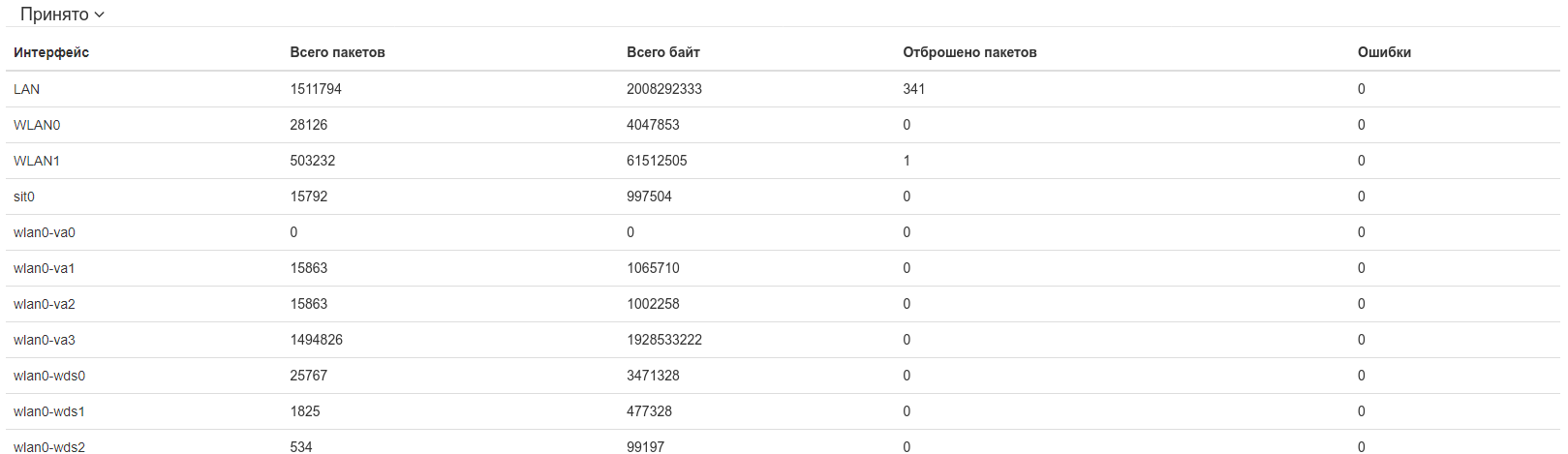Select the WLAN0 interface name
Screen dimensions: 1568x454
click(x=37, y=125)
